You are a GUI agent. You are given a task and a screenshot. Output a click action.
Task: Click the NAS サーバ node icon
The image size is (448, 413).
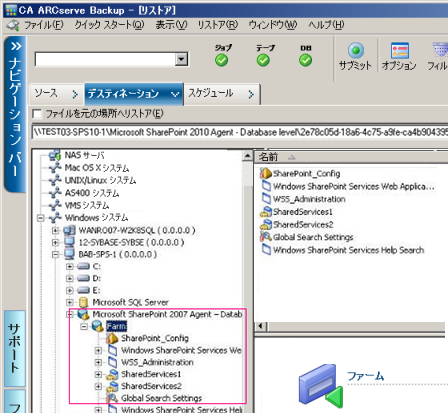(x=55, y=155)
